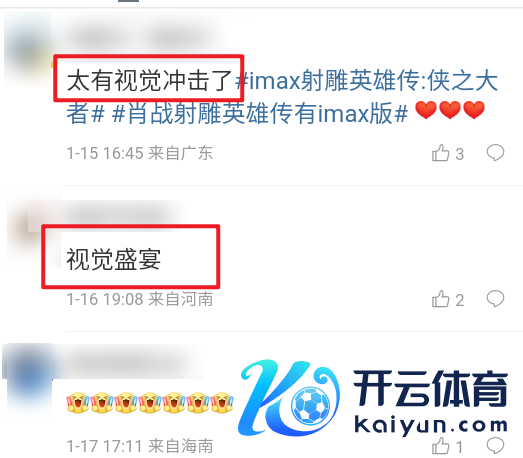Click the three red hearts in first comment
The image size is (523, 458).
tap(450, 110)
